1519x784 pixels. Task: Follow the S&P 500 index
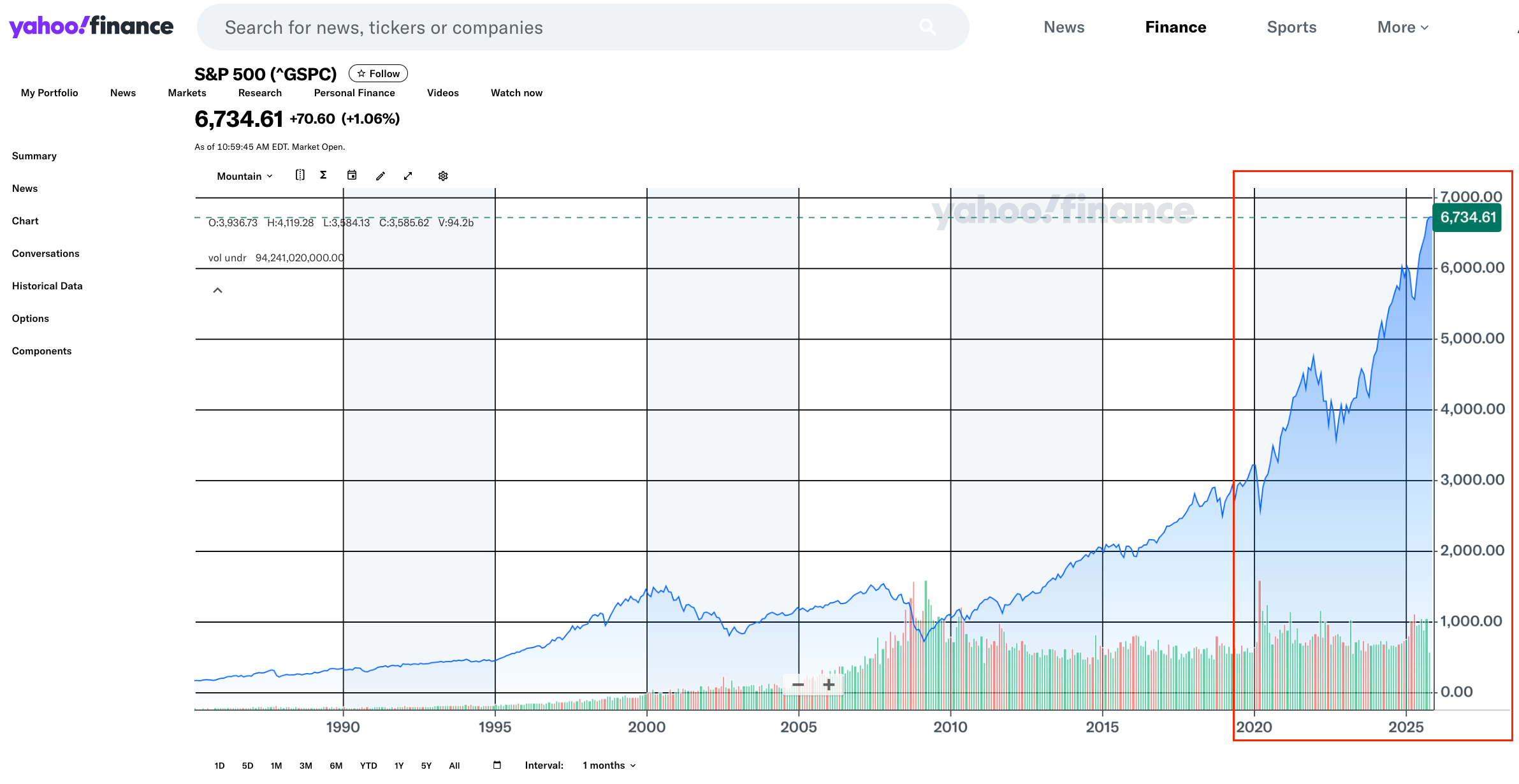[378, 73]
